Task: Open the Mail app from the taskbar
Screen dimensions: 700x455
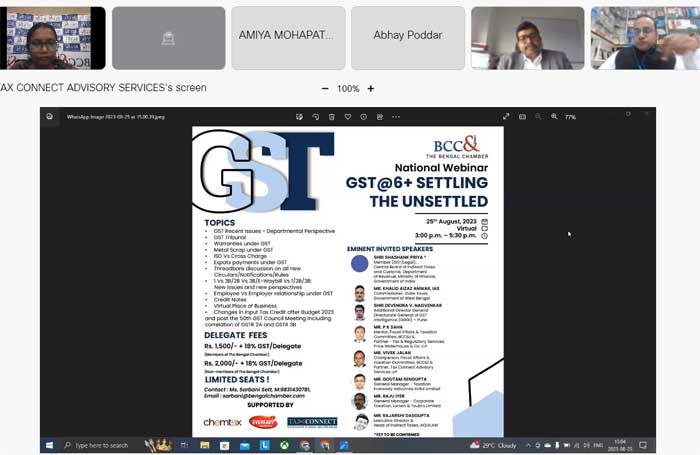Action: (x=245, y=445)
